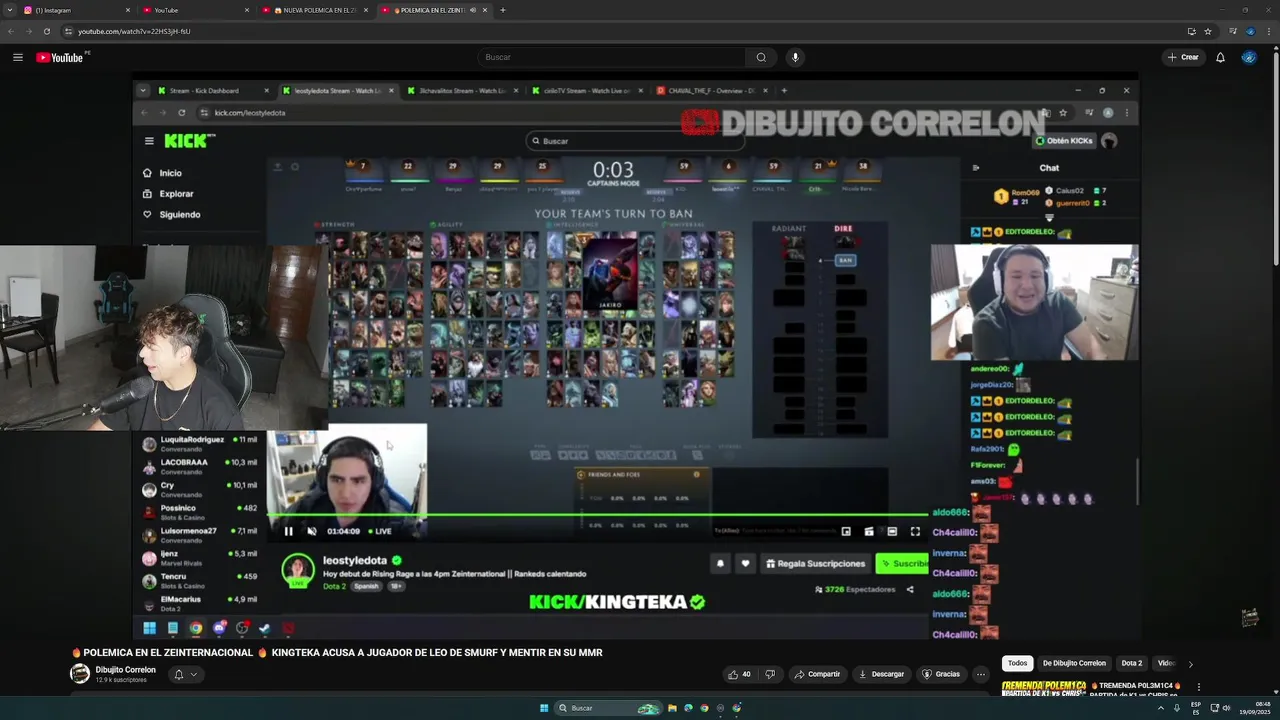Screen dimensions: 1280x720
Task: Select the Todos filter chip
Action: pos(1017,663)
